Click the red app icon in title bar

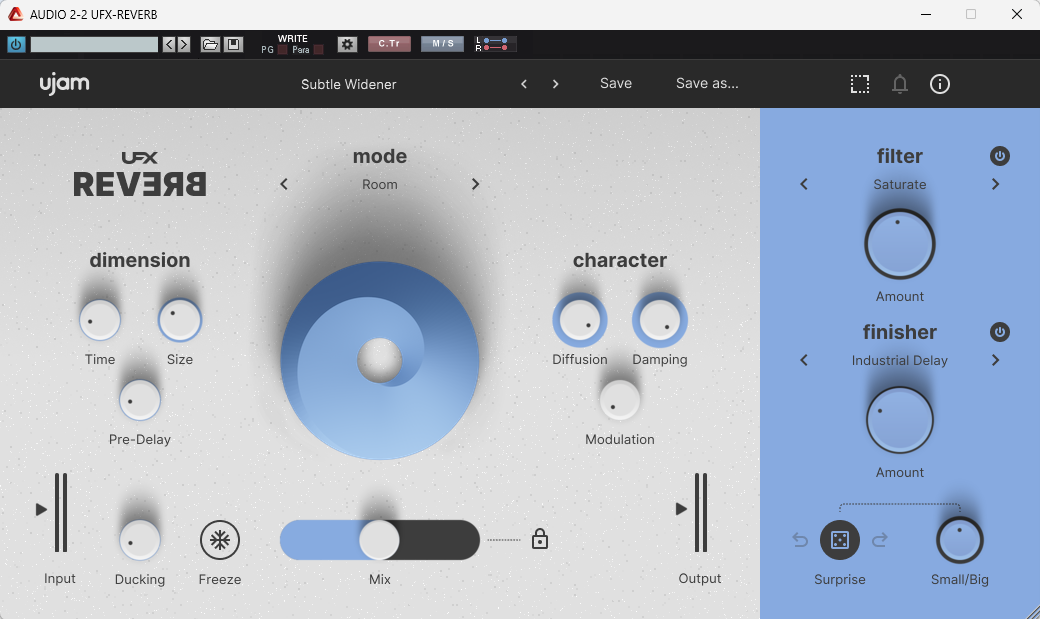click(15, 14)
